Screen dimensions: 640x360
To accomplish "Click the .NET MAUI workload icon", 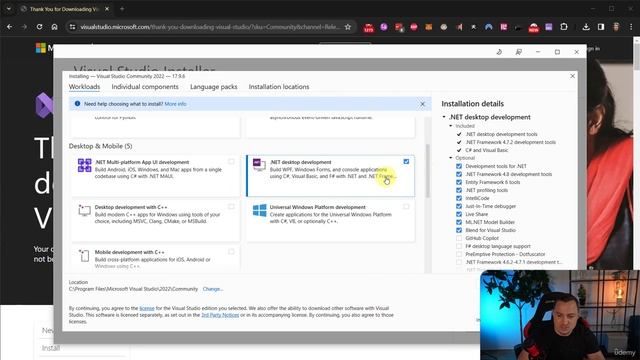I will pos(84,165).
